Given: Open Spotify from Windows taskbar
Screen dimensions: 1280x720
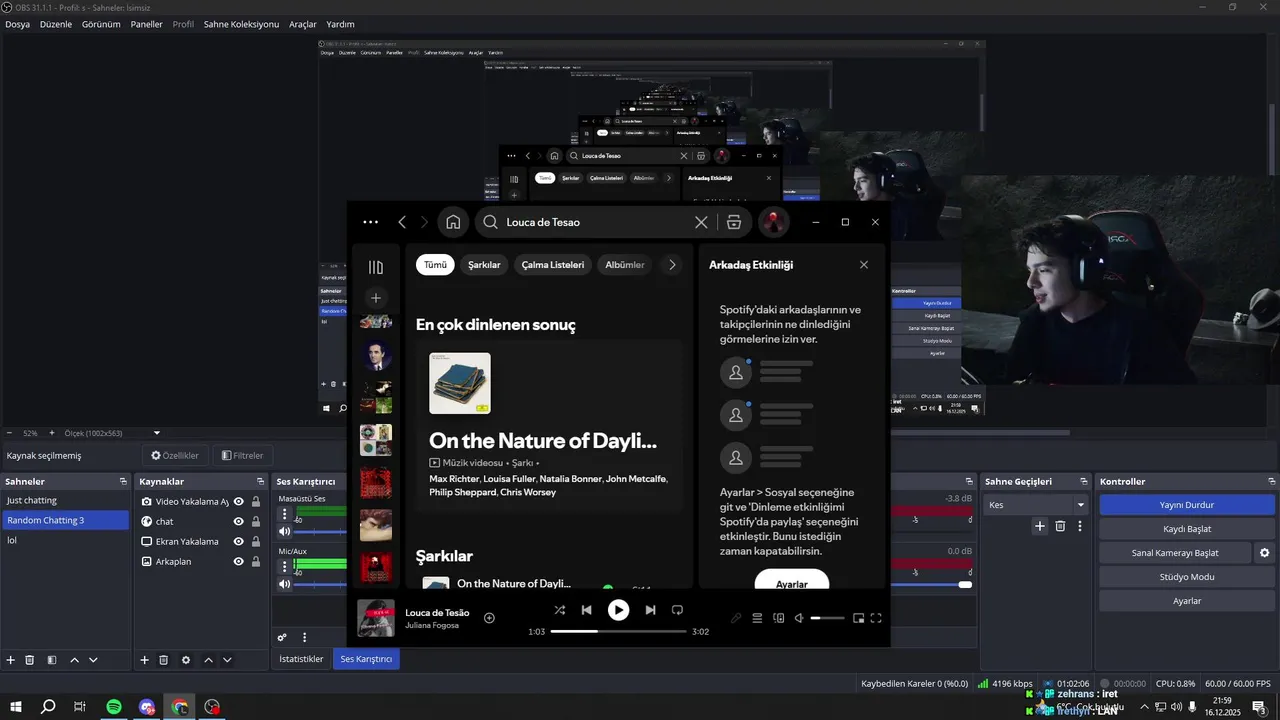Looking at the screenshot, I should [x=114, y=707].
